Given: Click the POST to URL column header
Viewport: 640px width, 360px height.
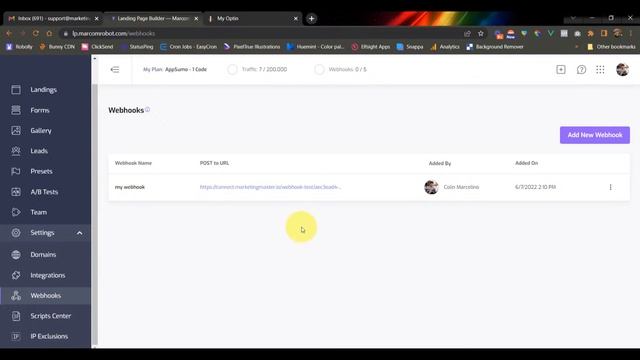Looking at the screenshot, I should [x=214, y=163].
